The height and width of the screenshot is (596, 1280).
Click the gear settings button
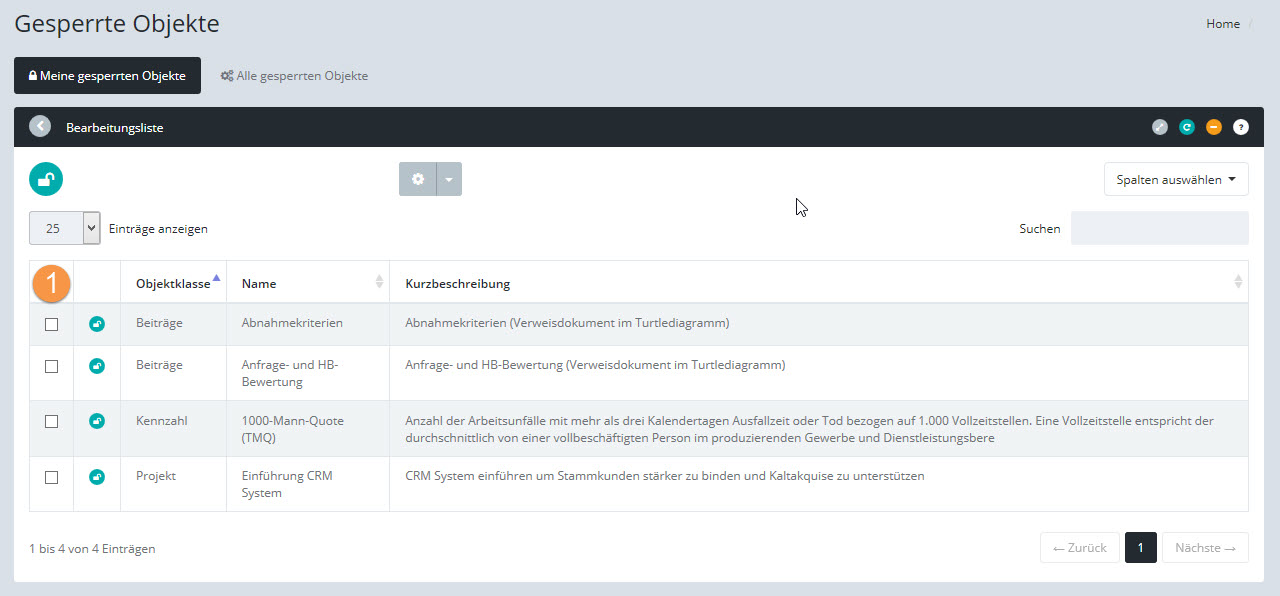click(418, 179)
